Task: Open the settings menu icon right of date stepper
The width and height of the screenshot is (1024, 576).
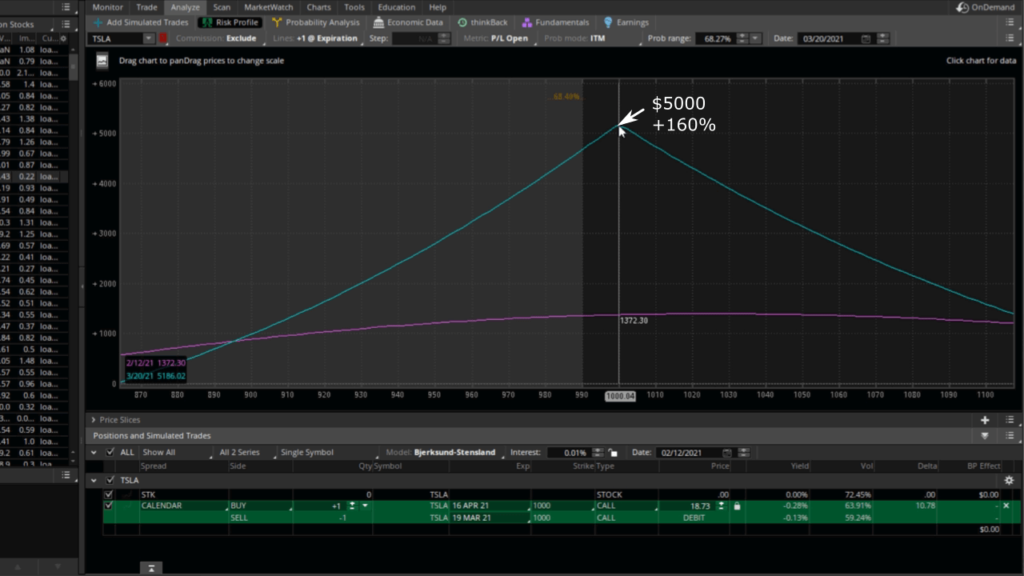Action: (1010, 39)
